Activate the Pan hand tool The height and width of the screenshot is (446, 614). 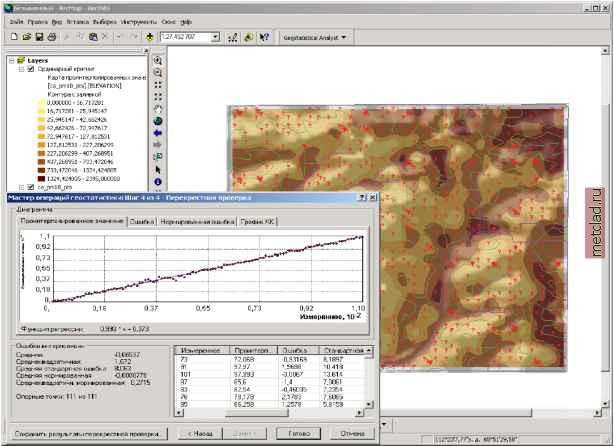[158, 109]
